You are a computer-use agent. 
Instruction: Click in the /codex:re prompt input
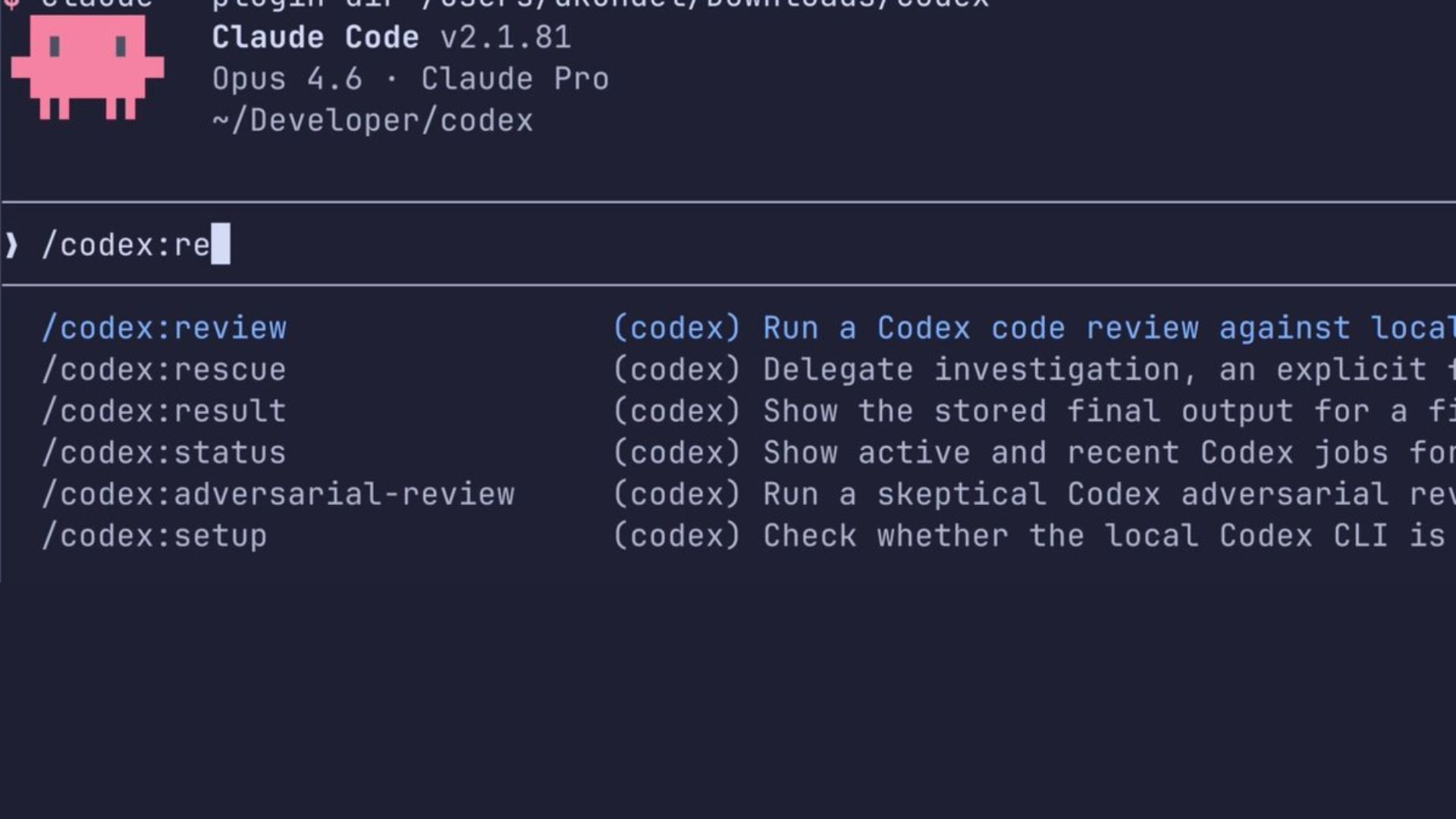coord(127,245)
